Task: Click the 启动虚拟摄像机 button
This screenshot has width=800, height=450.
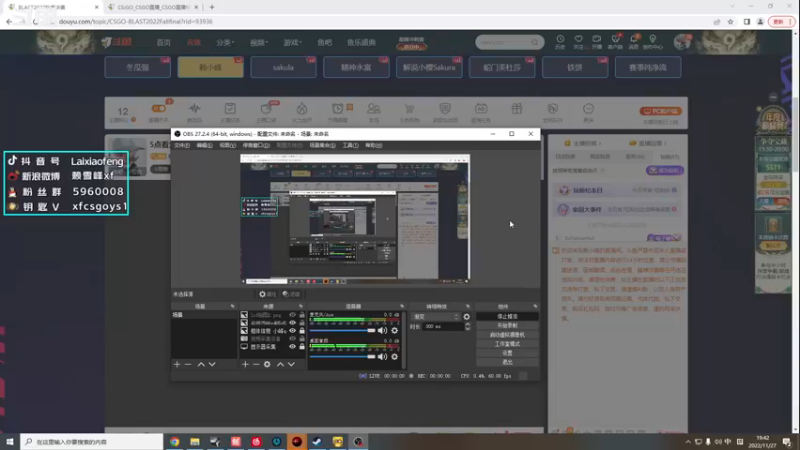Action: tap(507, 335)
